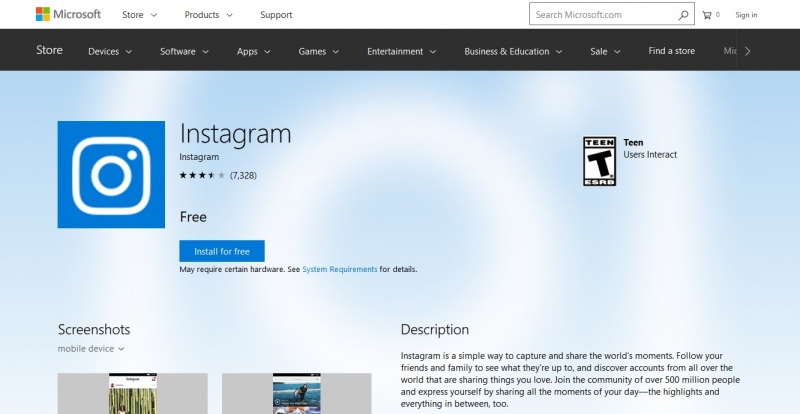
Task: Change the mobile device screenshots dropdown
Action: click(91, 349)
